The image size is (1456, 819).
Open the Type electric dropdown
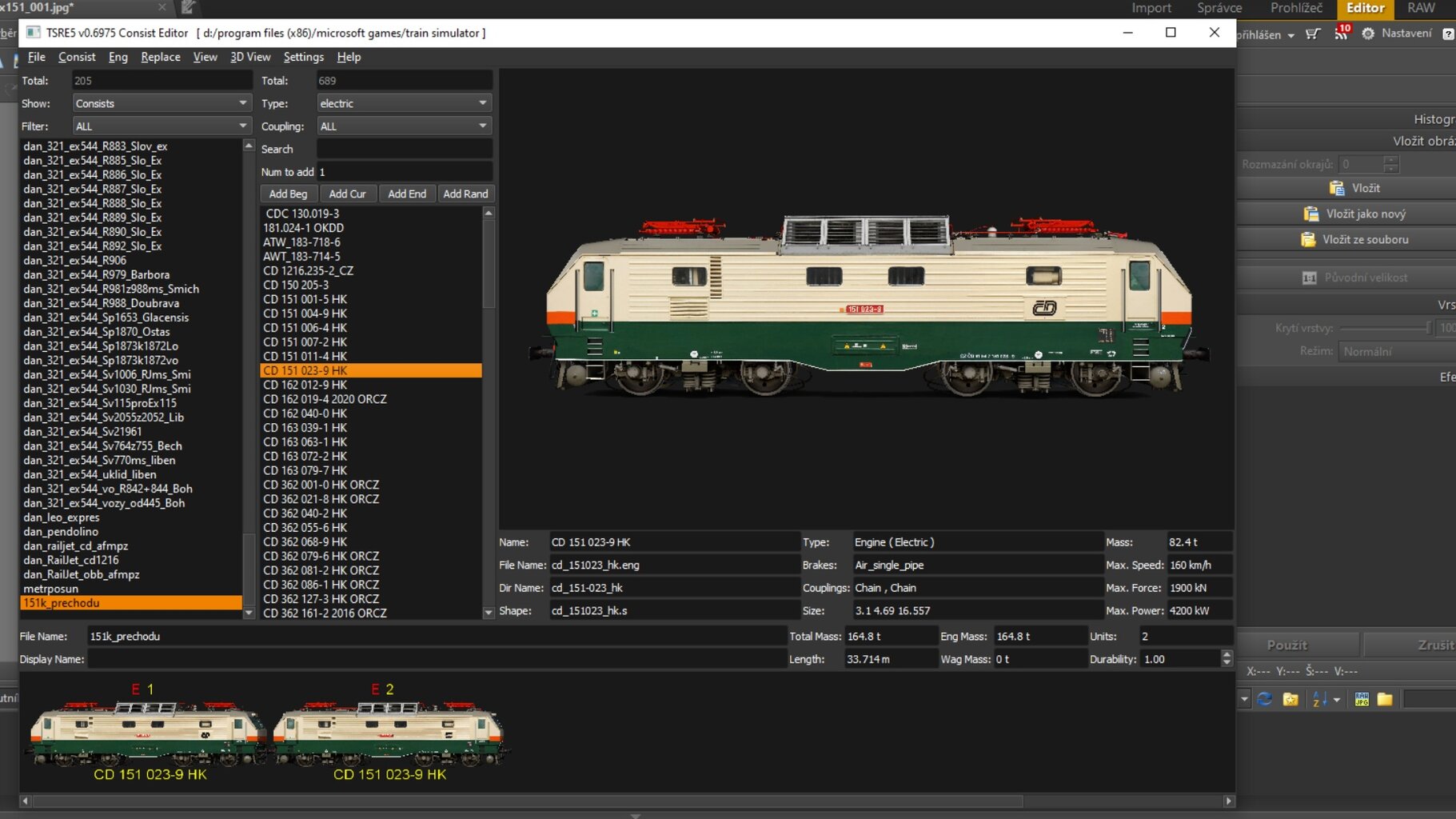pos(404,103)
